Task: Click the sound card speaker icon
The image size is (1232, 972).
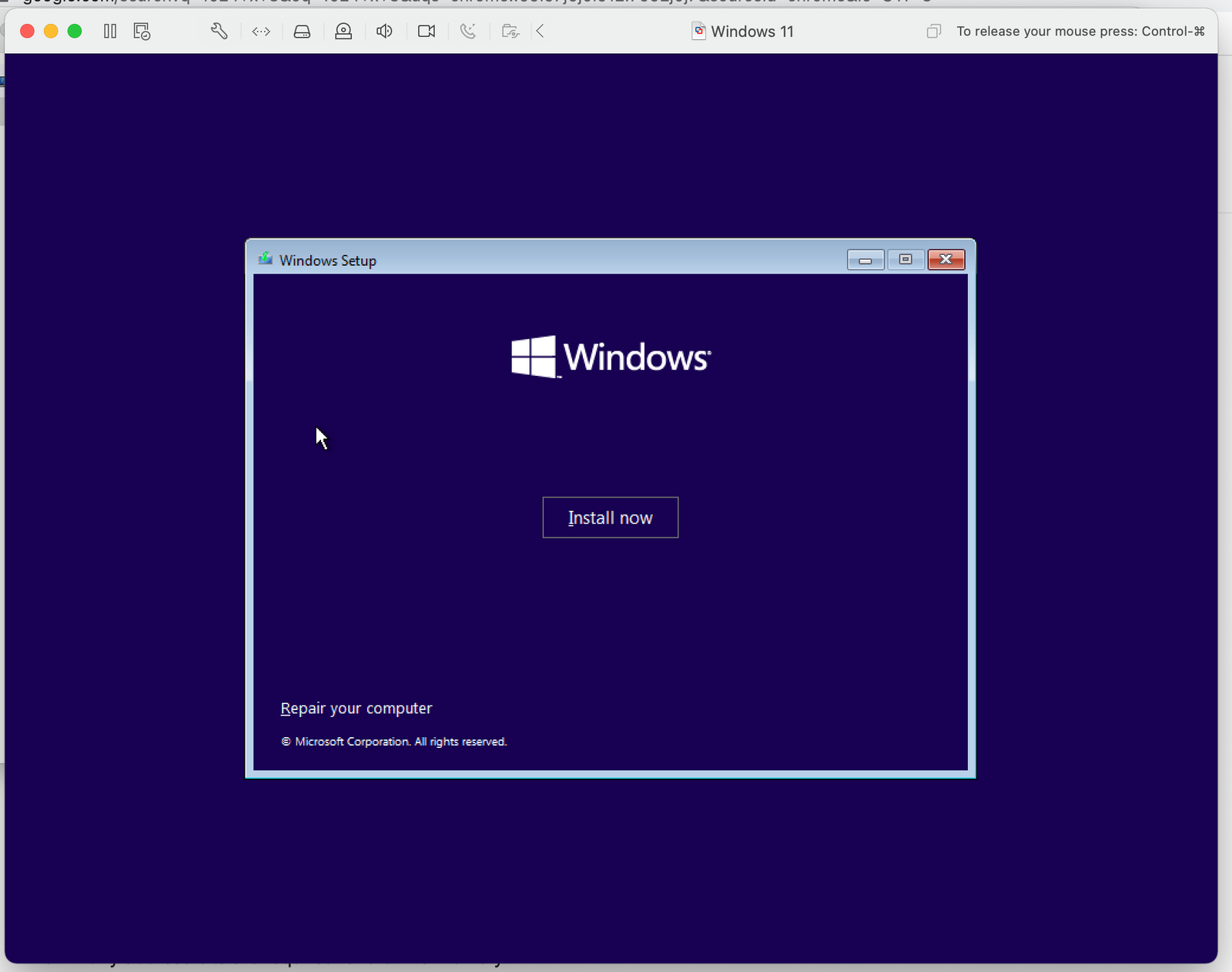Action: pyautogui.click(x=384, y=31)
